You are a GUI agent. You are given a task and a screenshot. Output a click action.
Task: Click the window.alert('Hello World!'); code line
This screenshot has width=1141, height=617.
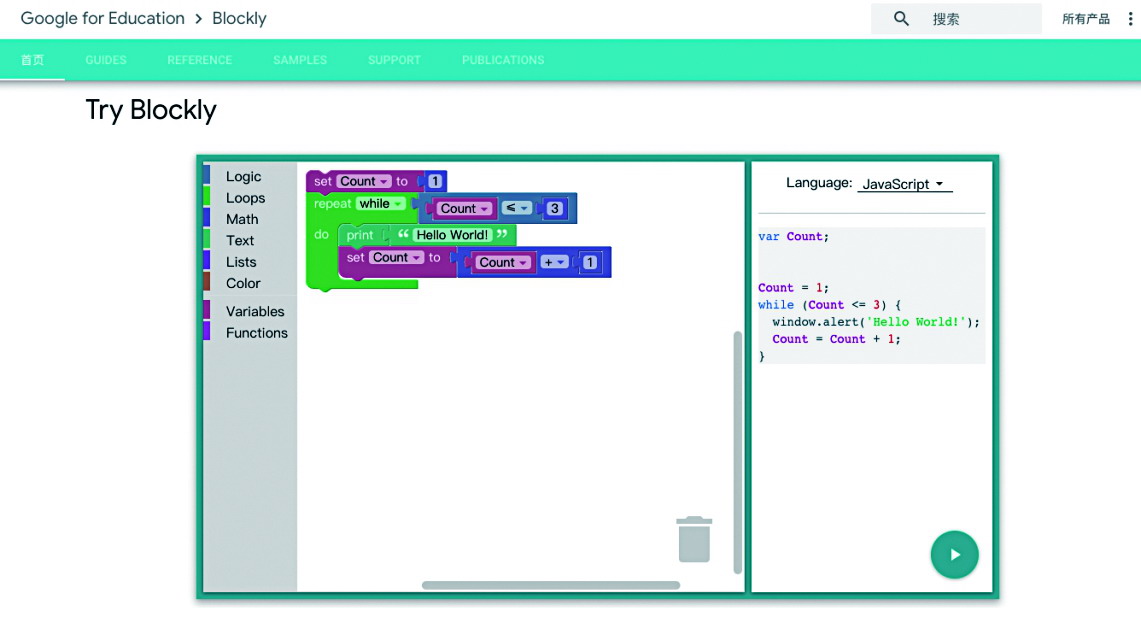pyautogui.click(x=876, y=322)
